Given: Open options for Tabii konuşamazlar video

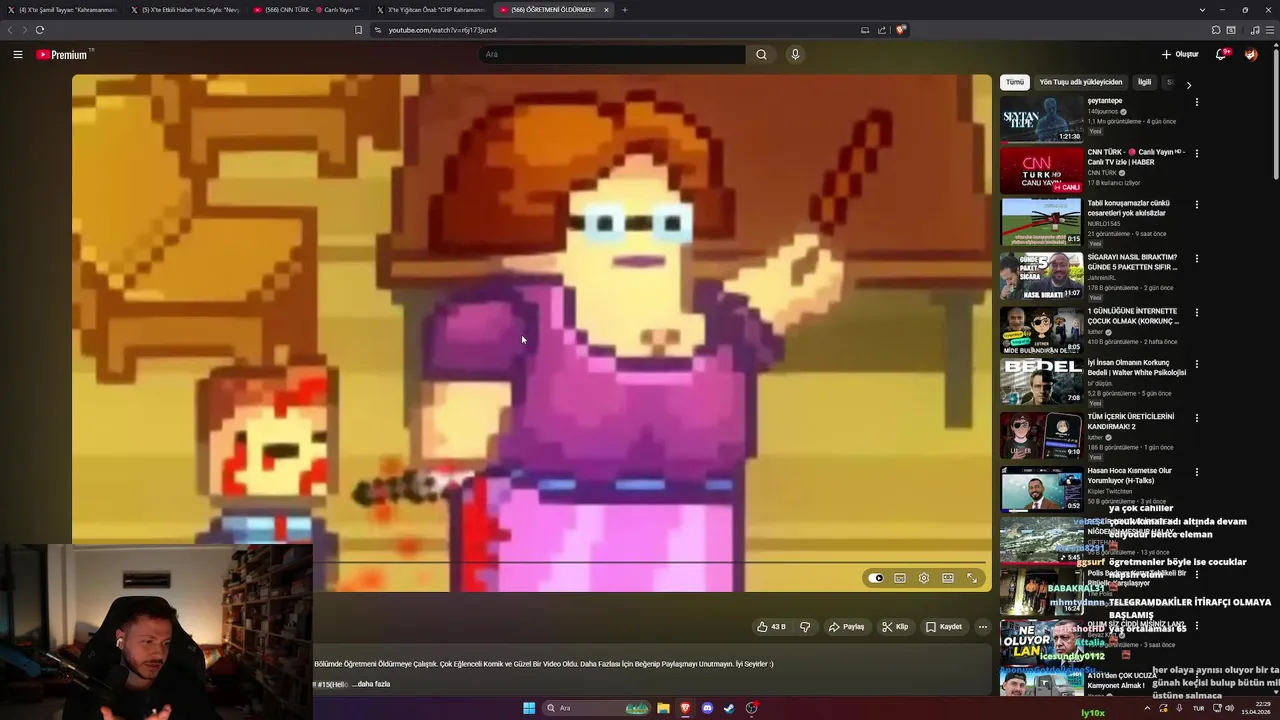Looking at the screenshot, I should click(x=1196, y=205).
